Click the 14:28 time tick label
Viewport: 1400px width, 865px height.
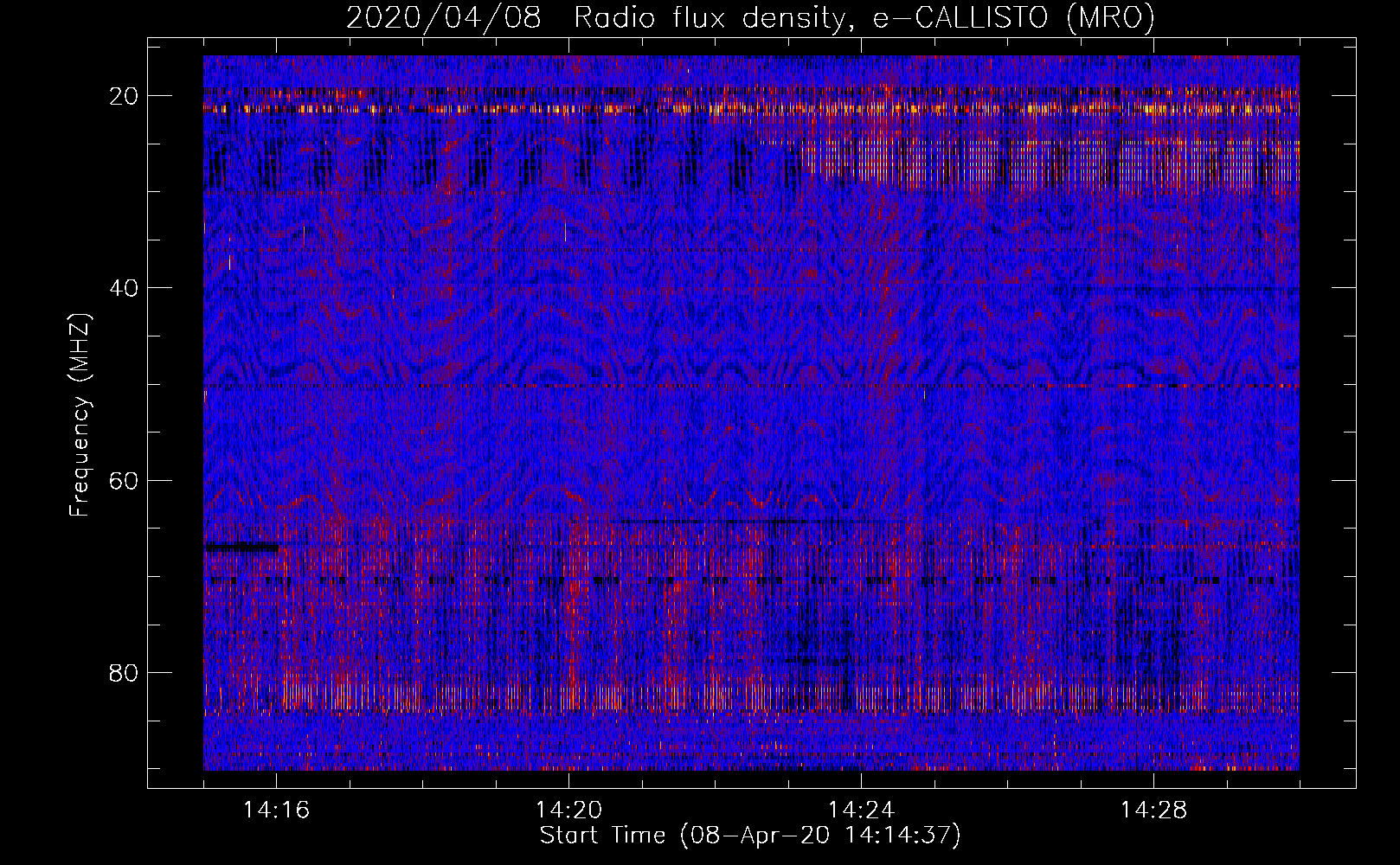point(1153,811)
